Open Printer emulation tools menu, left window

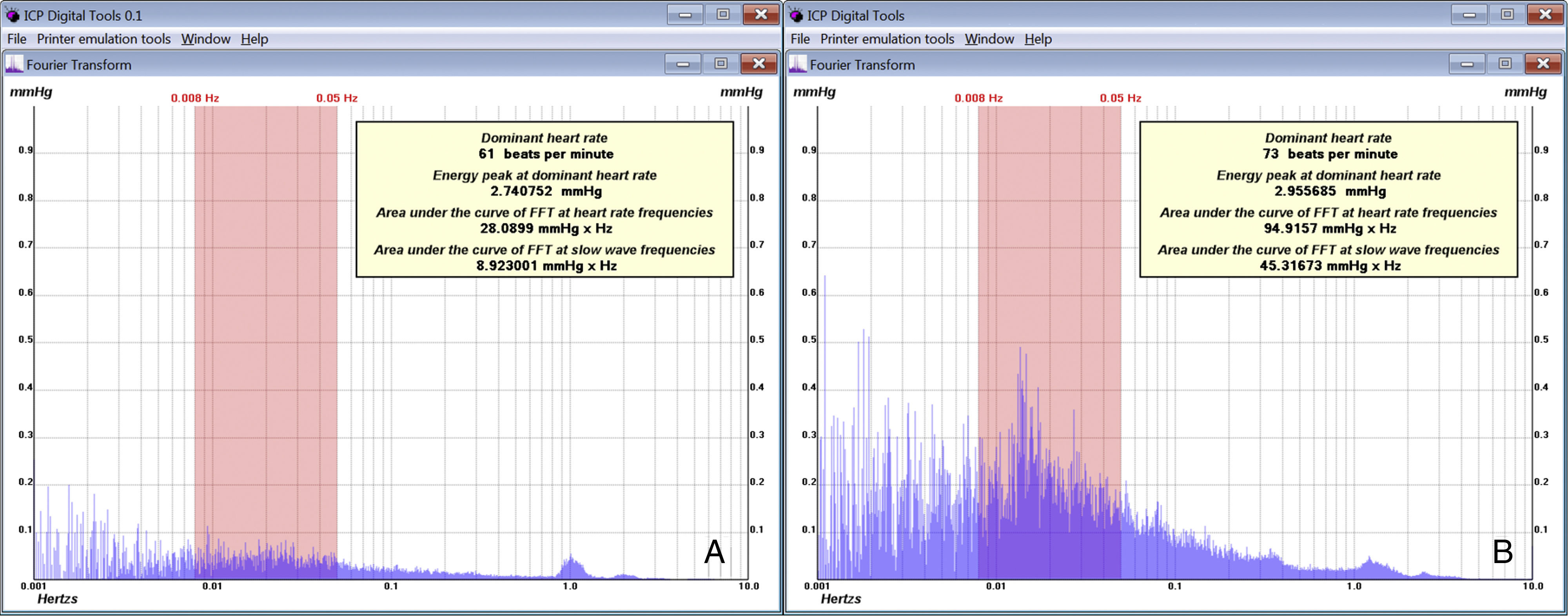103,39
